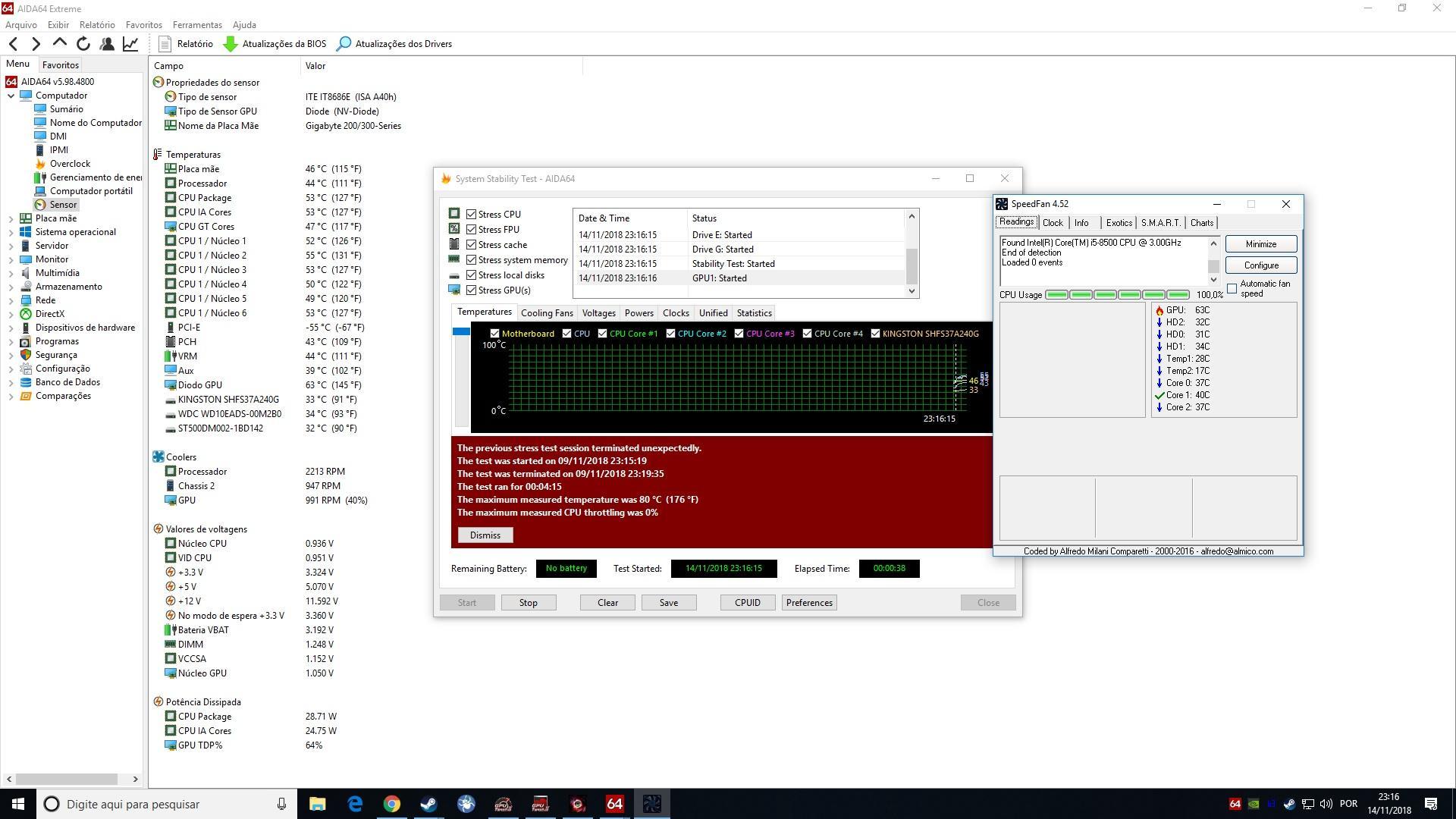Collapse the Computador tree node

(x=11, y=96)
